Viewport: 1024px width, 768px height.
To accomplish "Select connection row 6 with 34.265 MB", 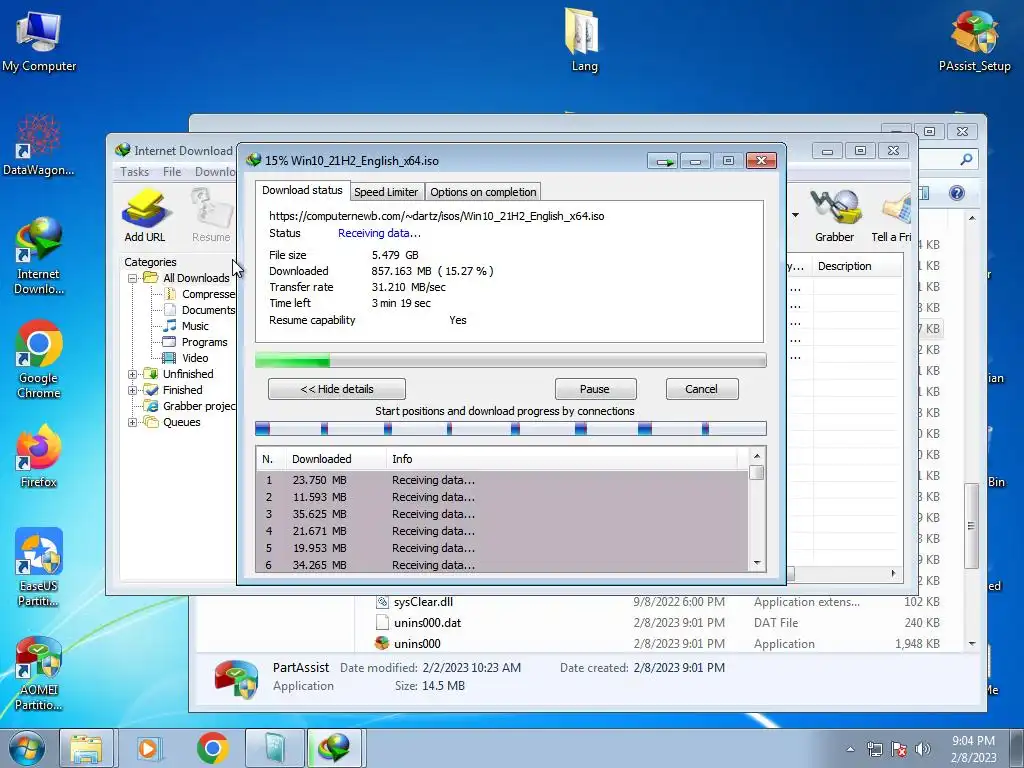I will point(502,564).
